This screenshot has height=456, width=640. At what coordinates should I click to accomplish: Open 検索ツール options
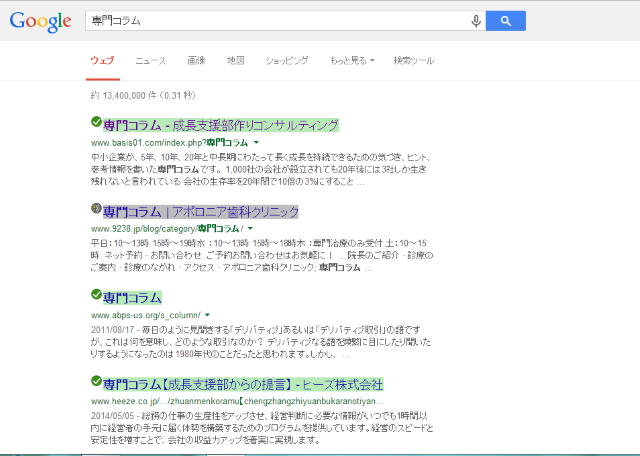pos(413,60)
